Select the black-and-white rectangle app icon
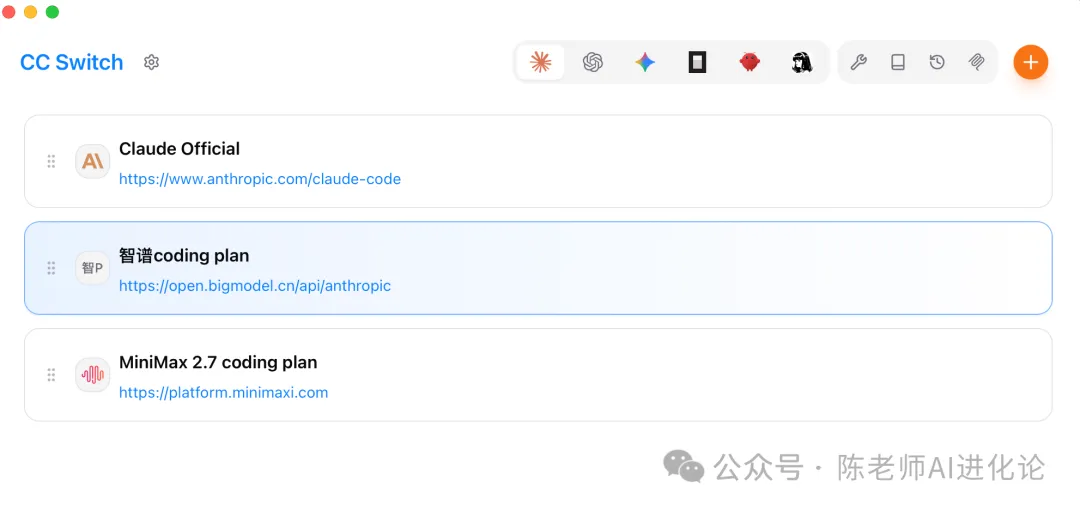This screenshot has height=511, width=1080. click(697, 62)
